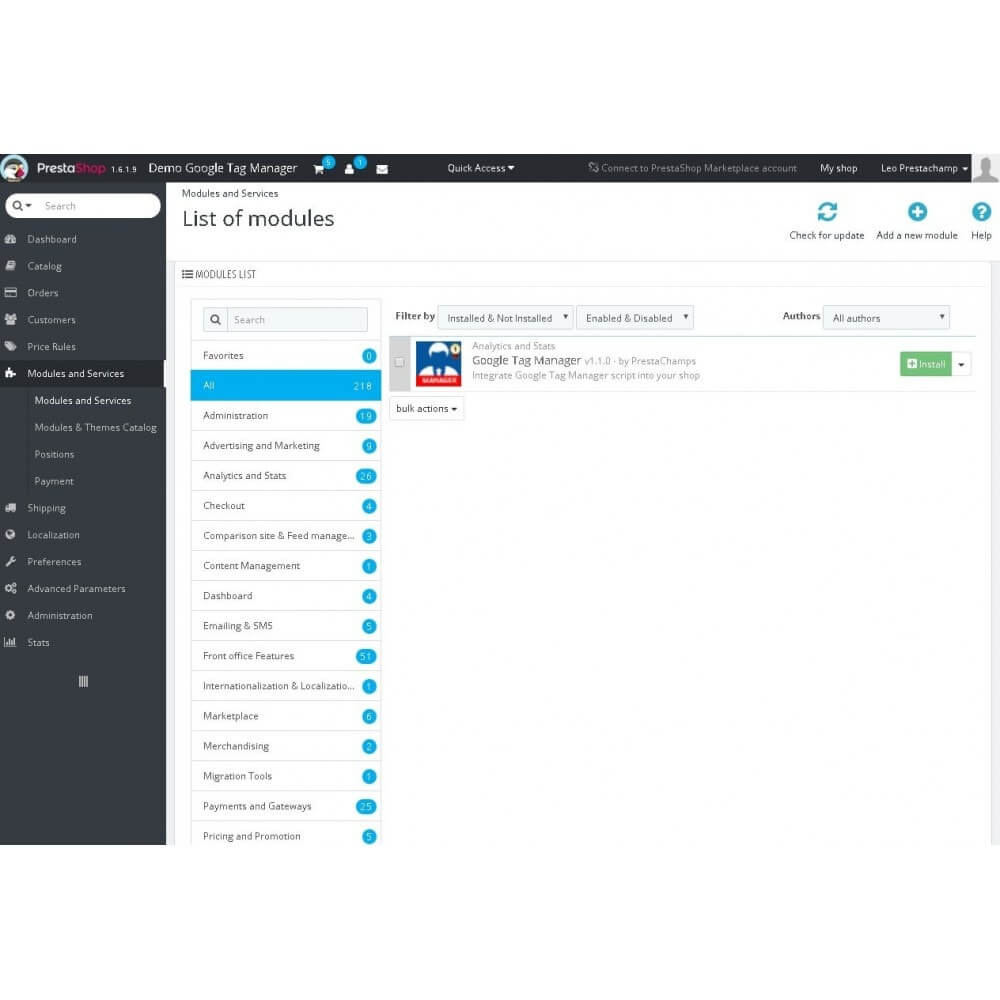Select the Marketplace category
The width and height of the screenshot is (1000, 1000).
click(x=286, y=716)
